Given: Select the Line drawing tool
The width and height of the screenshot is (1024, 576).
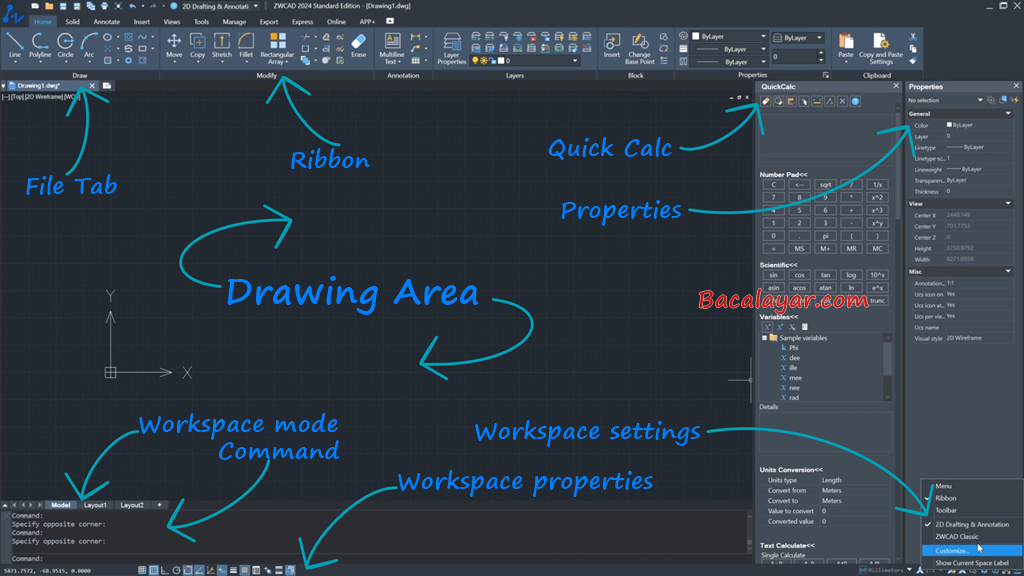Looking at the screenshot, I should (x=14, y=44).
